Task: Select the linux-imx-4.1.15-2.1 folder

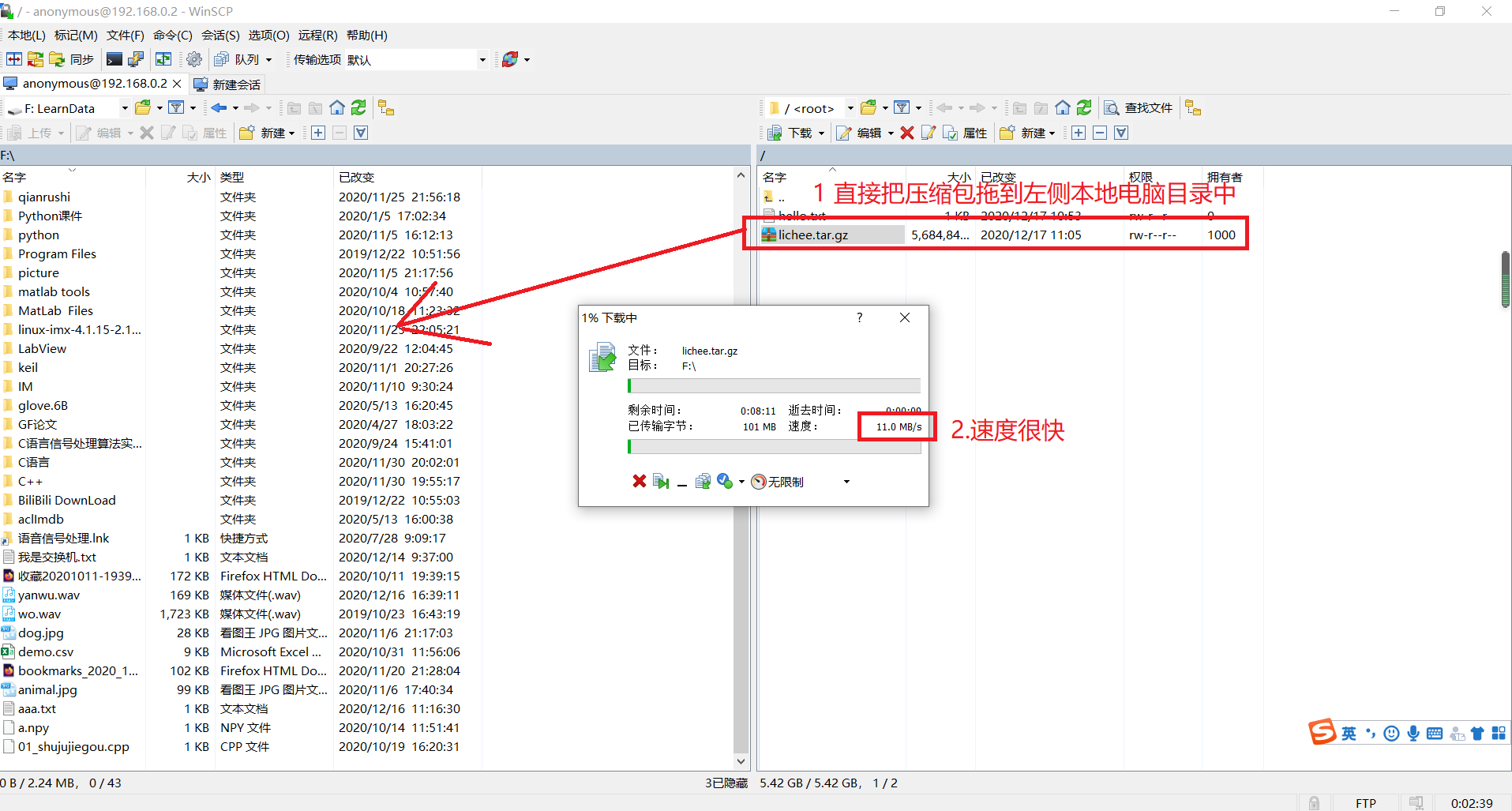Action: click(x=80, y=329)
